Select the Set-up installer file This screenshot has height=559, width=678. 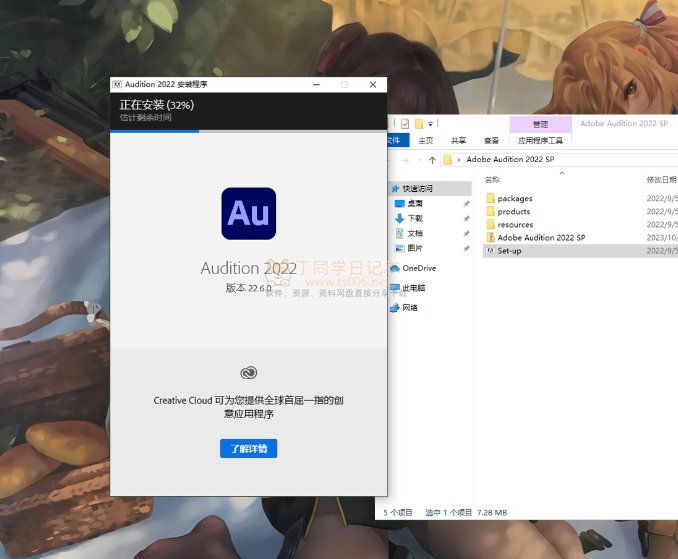point(509,251)
